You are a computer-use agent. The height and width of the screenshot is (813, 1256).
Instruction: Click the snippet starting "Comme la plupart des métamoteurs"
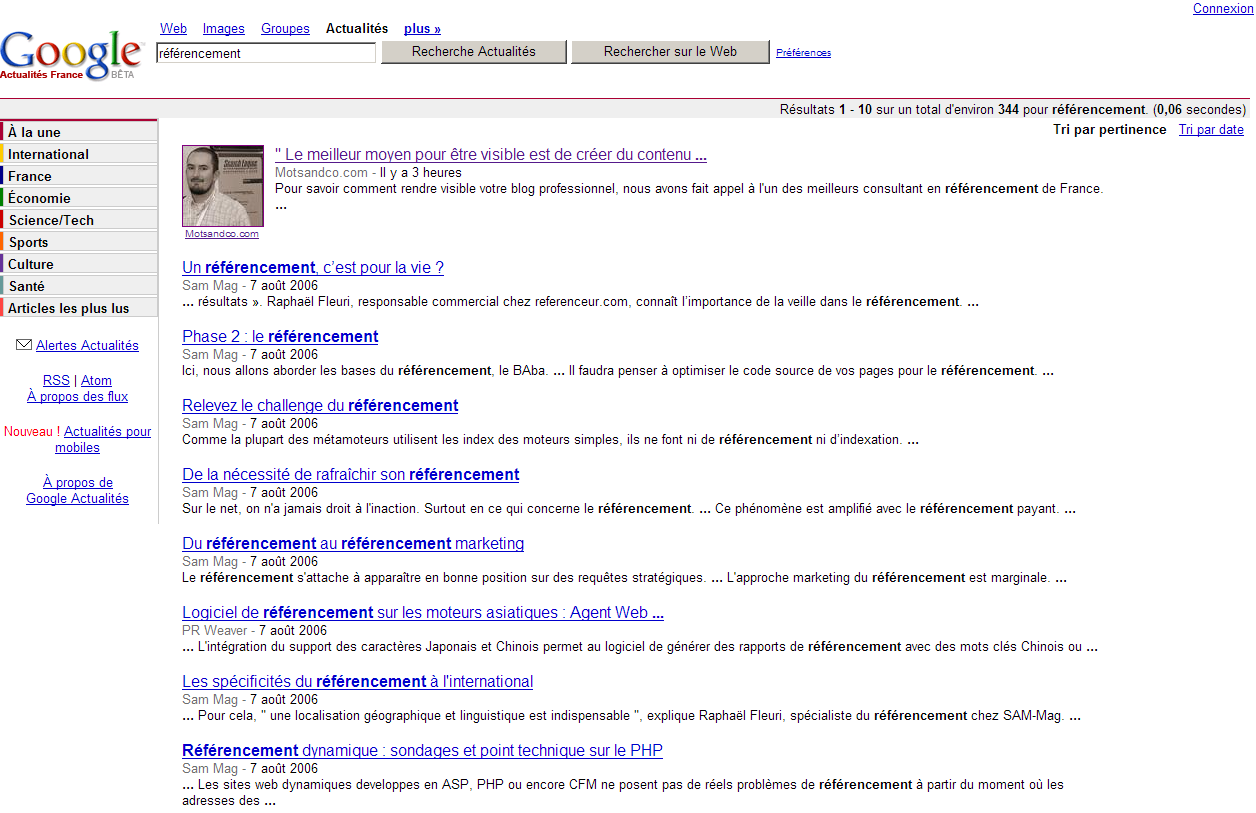point(550,440)
